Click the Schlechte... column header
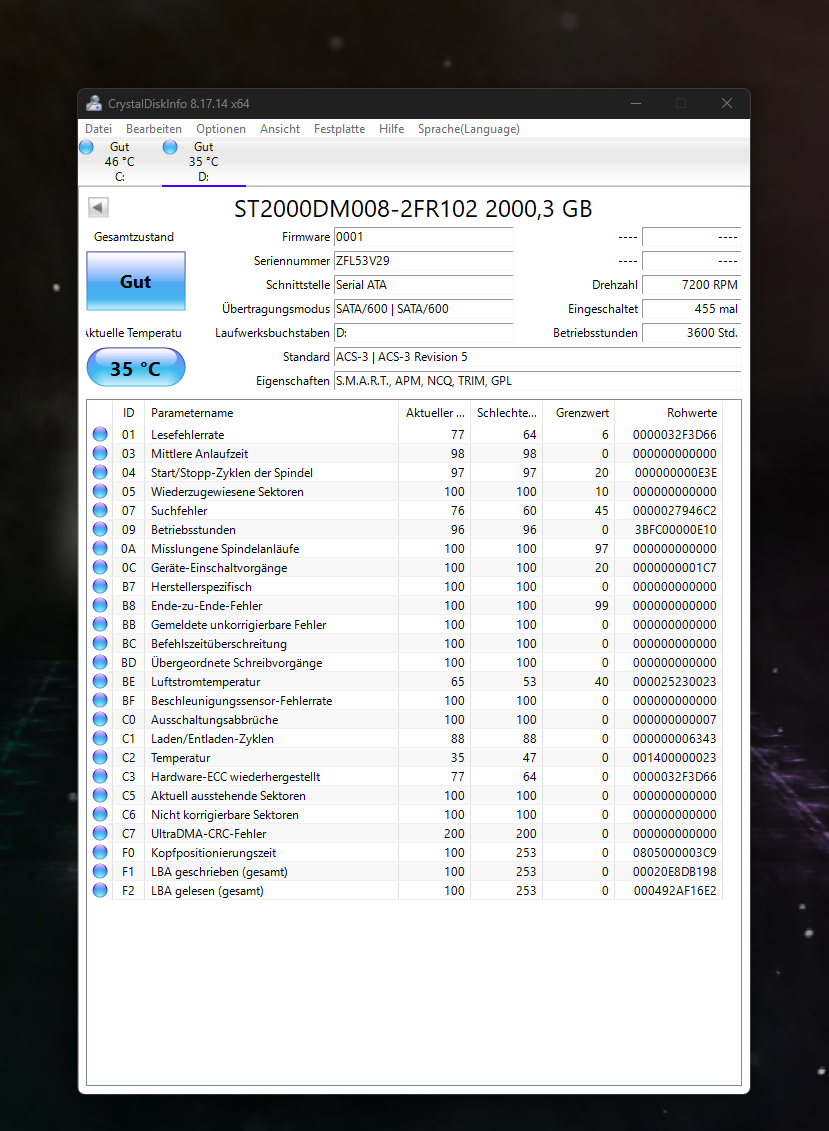The height and width of the screenshot is (1131, 829). 506,413
